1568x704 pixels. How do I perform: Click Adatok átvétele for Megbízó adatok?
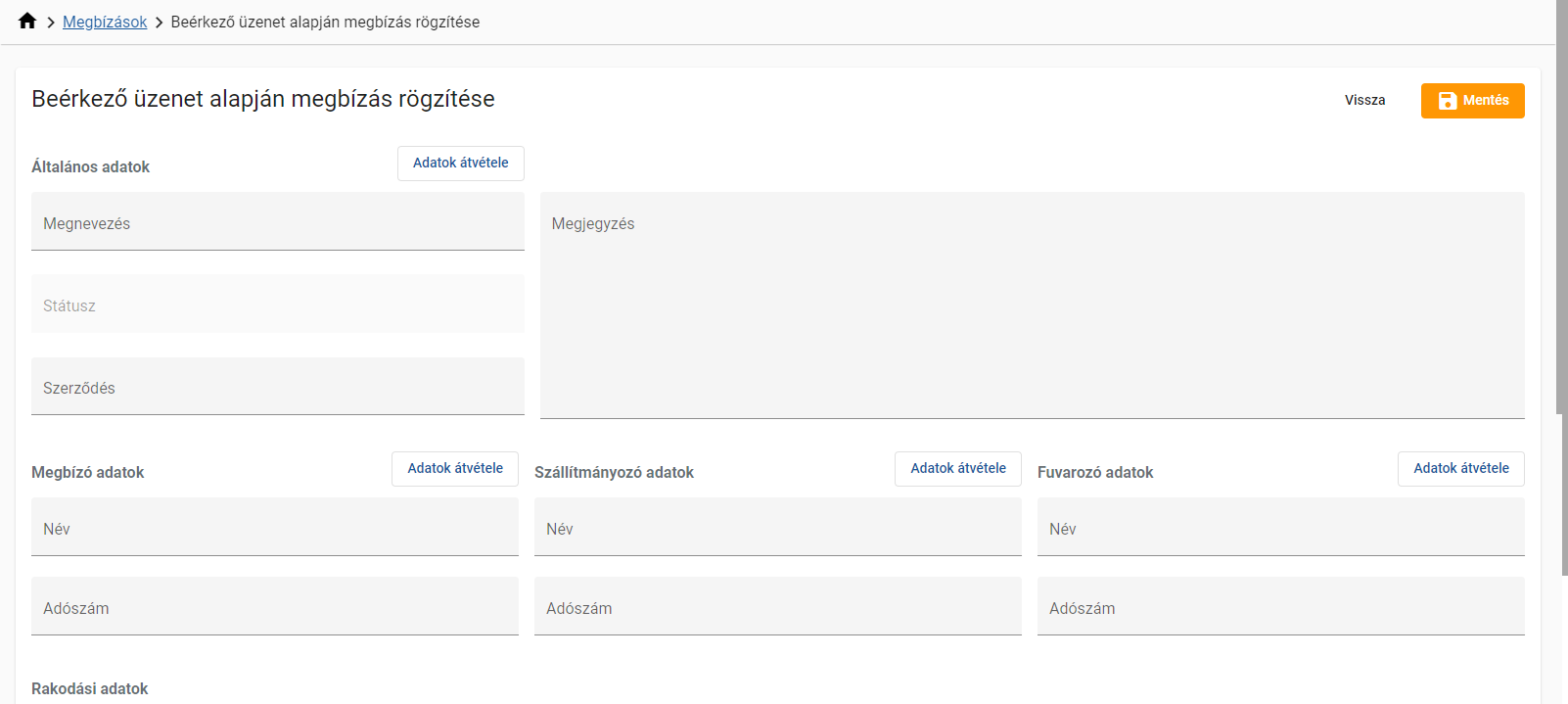click(x=455, y=469)
